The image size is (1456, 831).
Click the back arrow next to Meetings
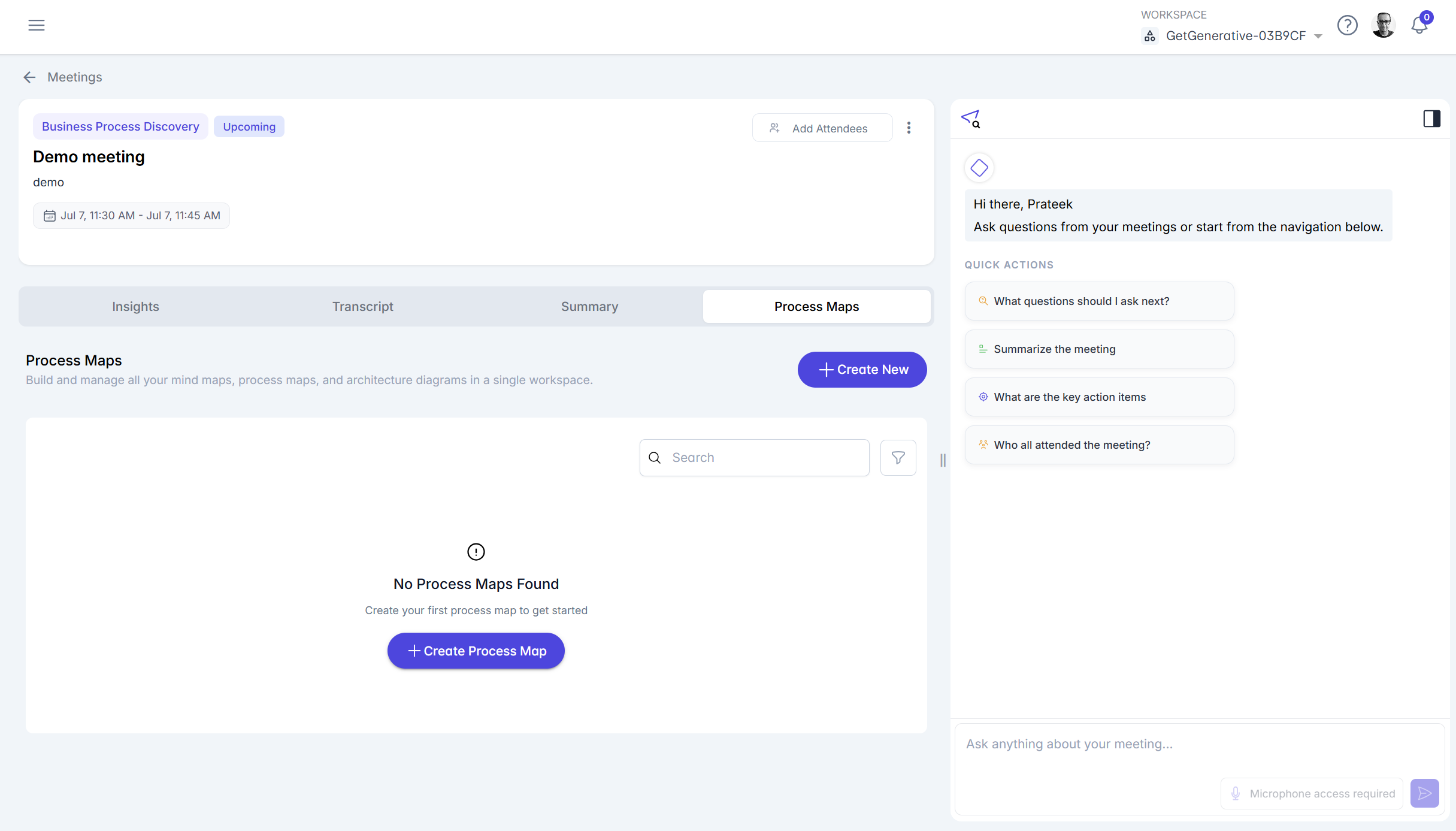pyautogui.click(x=29, y=77)
